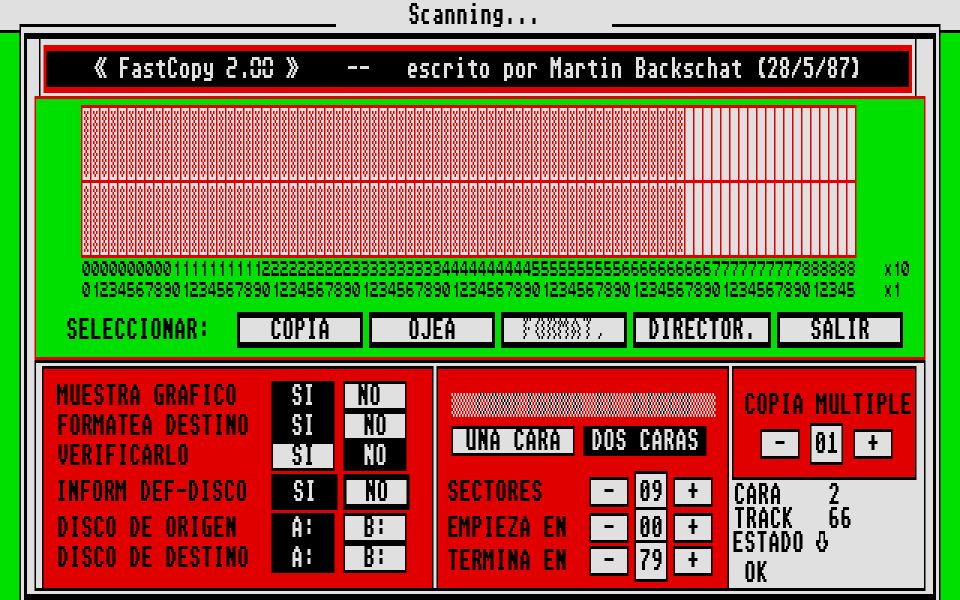The width and height of the screenshot is (960, 600).
Task: Set INFORM DEF-DISCO to NO
Action: (x=376, y=492)
